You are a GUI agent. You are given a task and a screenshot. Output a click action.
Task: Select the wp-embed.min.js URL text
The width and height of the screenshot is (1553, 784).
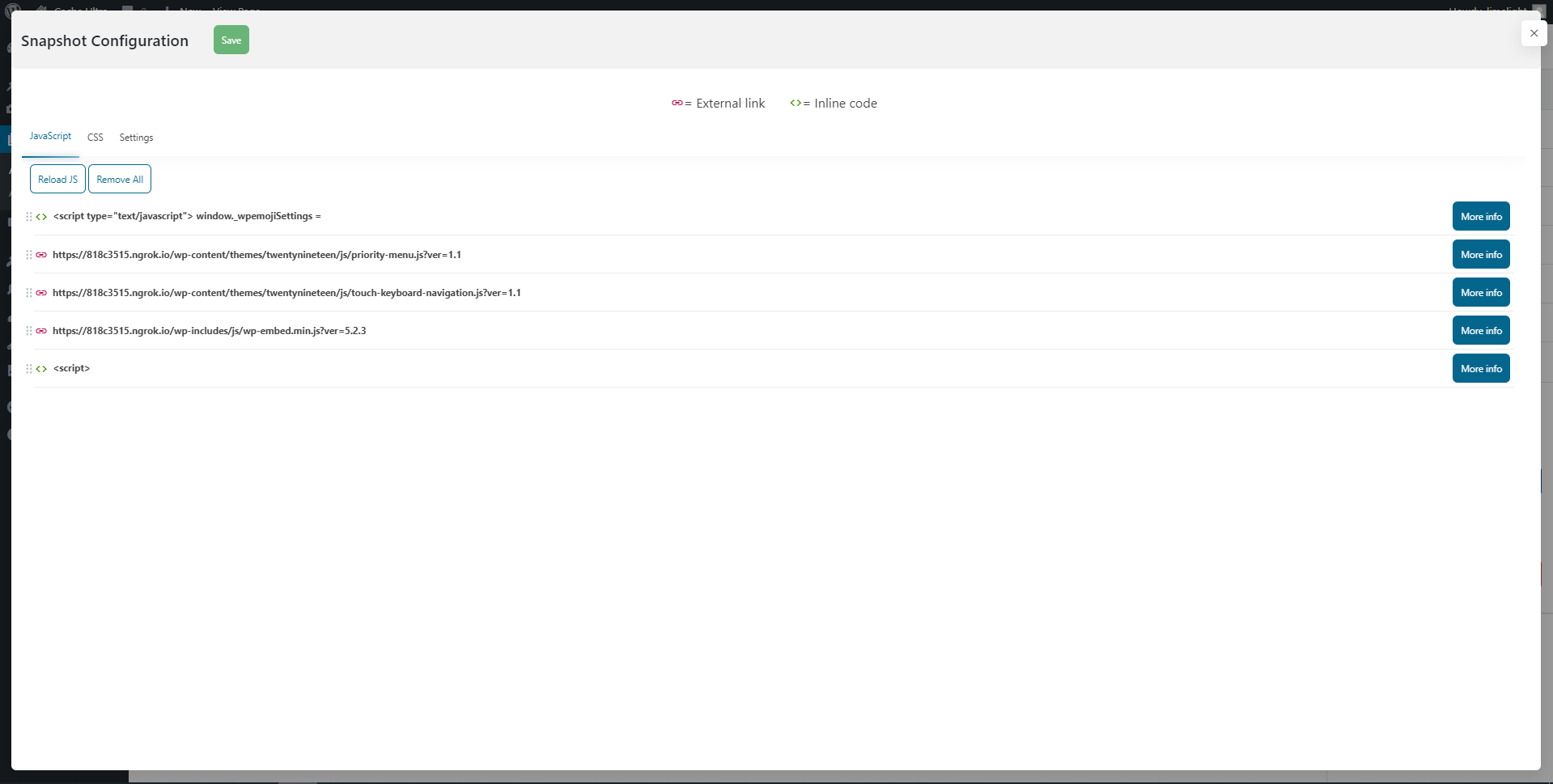tap(209, 330)
